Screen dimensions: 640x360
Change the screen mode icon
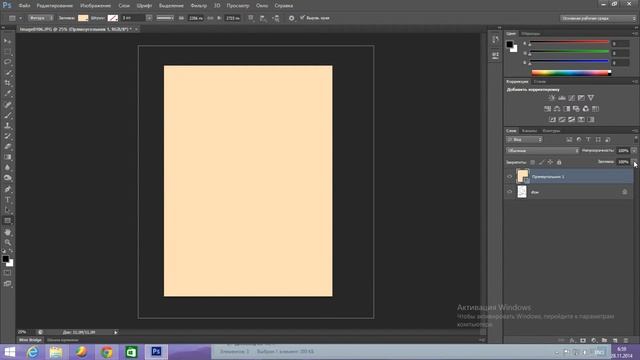[7, 283]
